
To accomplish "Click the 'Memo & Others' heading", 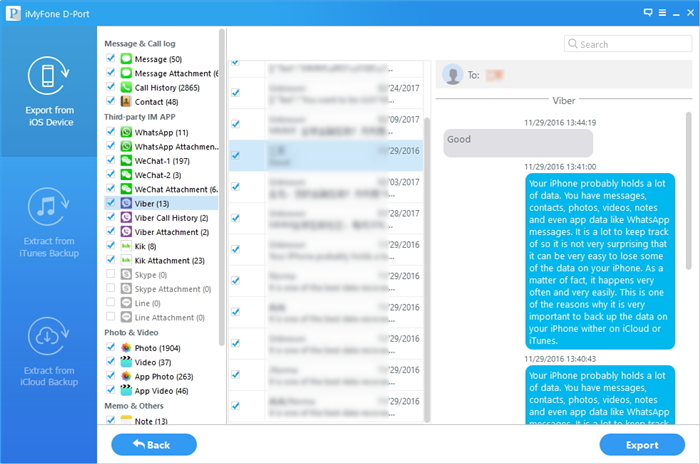I will coord(133,405).
